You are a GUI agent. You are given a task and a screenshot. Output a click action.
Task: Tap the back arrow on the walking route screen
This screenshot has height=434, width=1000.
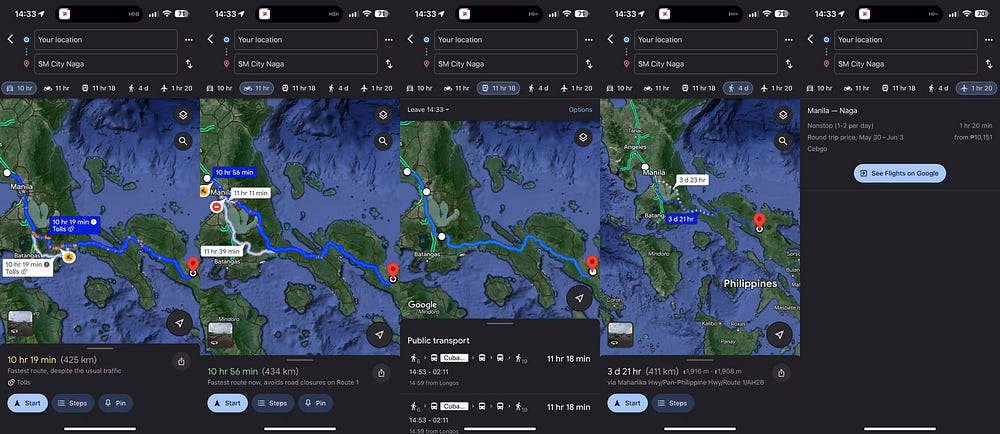[610, 40]
